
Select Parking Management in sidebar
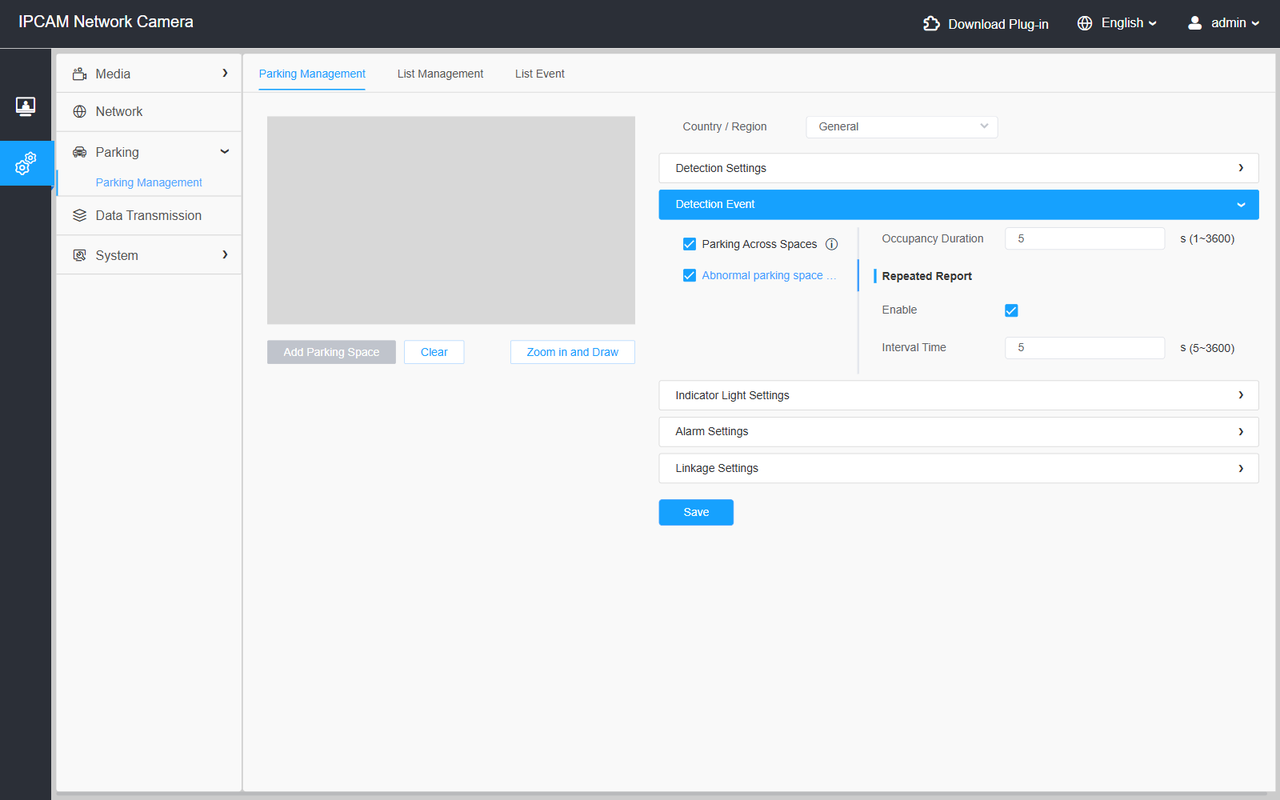pos(149,183)
